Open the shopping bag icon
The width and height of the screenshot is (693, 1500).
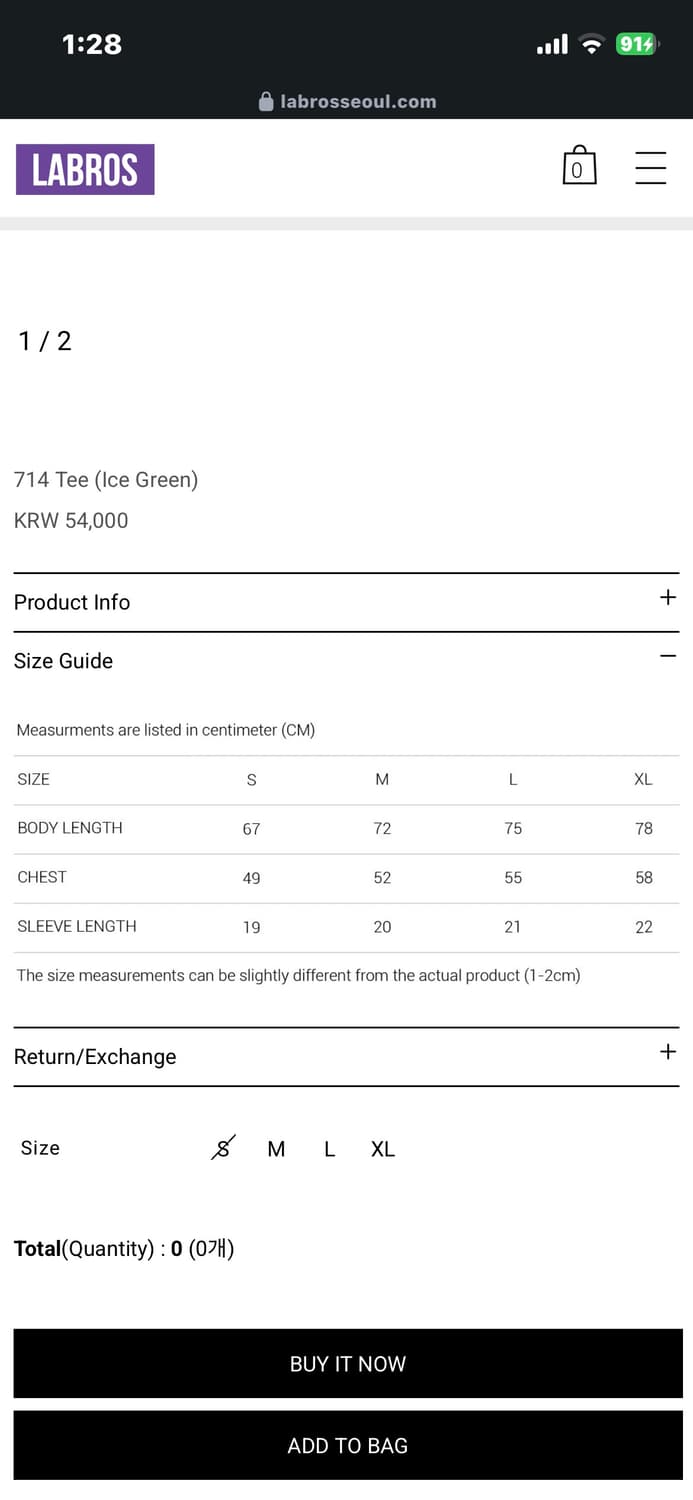click(579, 166)
